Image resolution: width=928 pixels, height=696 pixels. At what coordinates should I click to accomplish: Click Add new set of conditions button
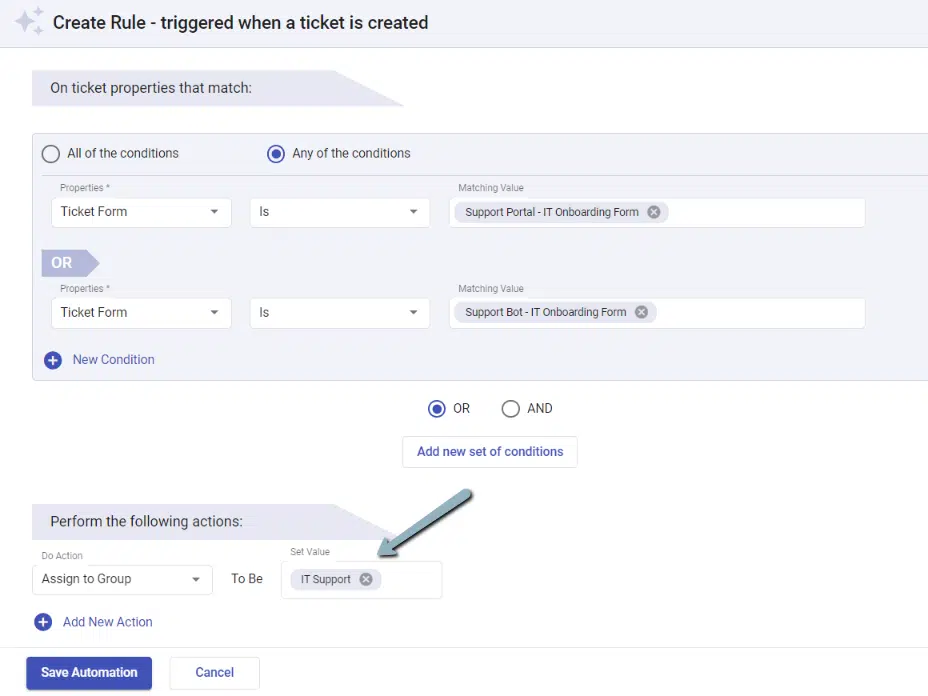(489, 451)
